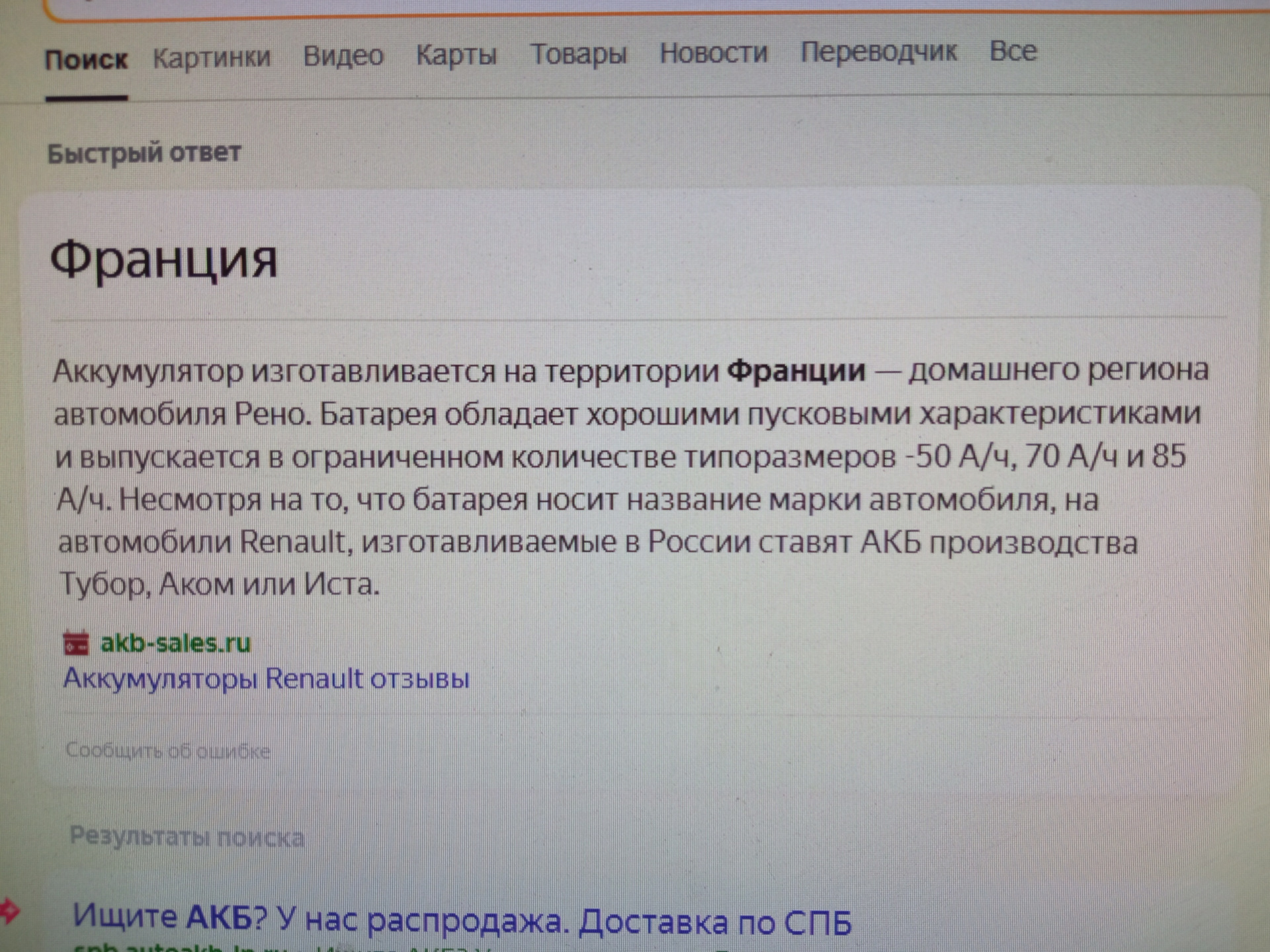This screenshot has height=952, width=1270.
Task: Select the Поиск tab
Action: pos(86,60)
